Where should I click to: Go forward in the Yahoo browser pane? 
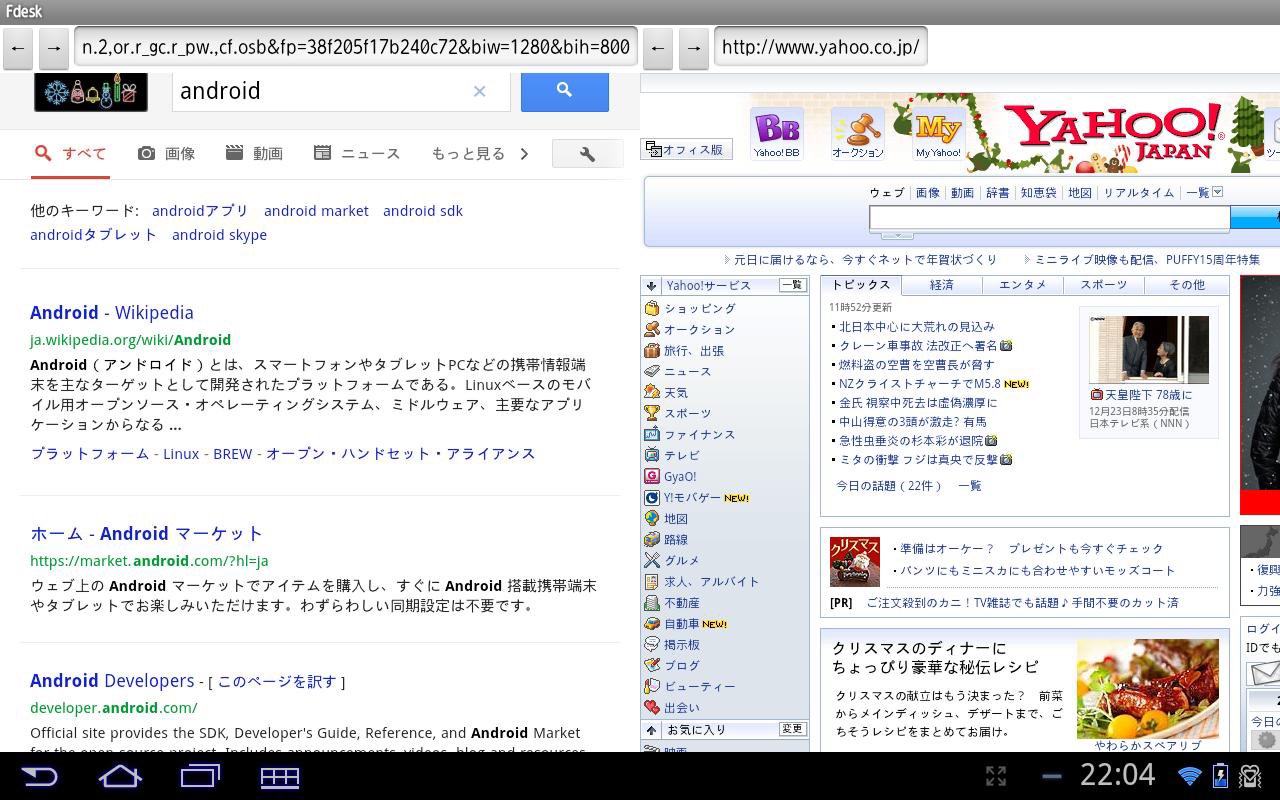(x=693, y=47)
